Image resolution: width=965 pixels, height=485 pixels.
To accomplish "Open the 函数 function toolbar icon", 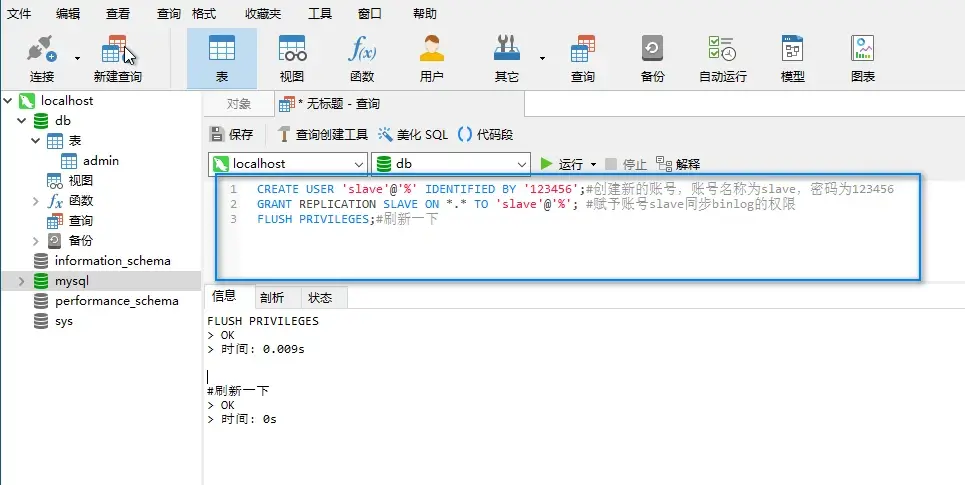I will click(x=362, y=59).
